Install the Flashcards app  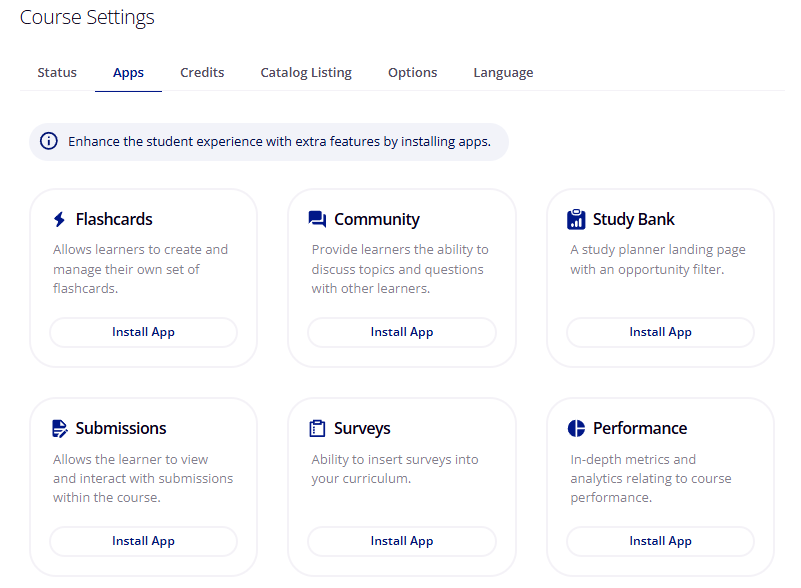coord(144,332)
